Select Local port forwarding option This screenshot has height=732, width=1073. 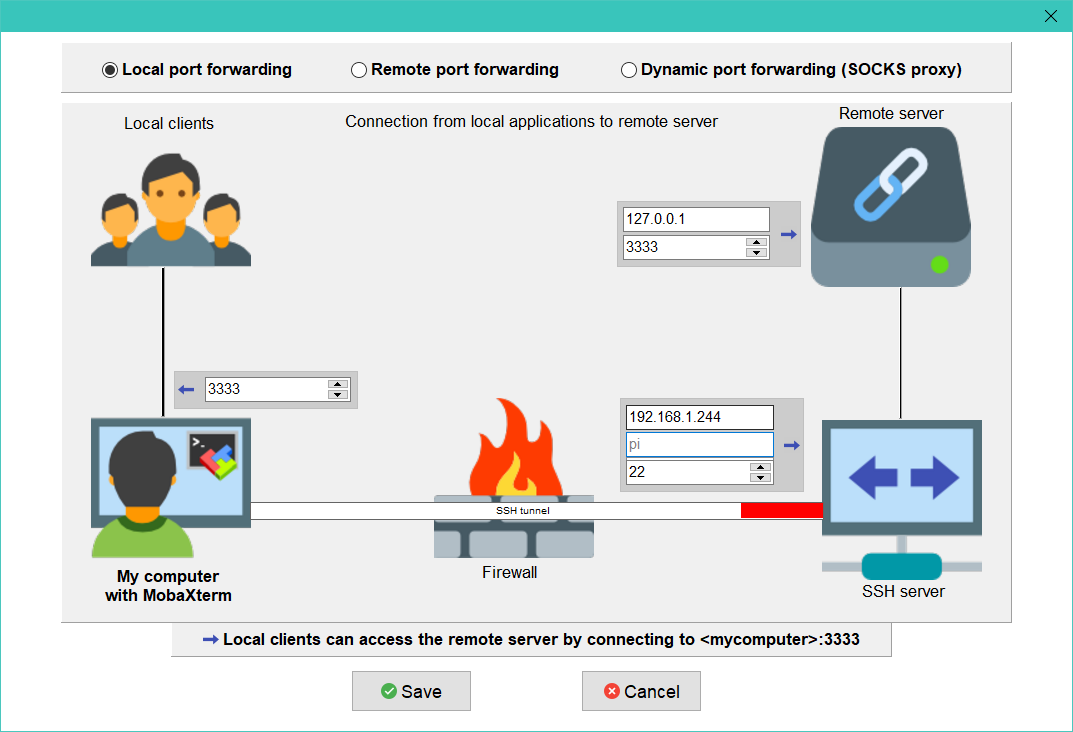point(110,70)
